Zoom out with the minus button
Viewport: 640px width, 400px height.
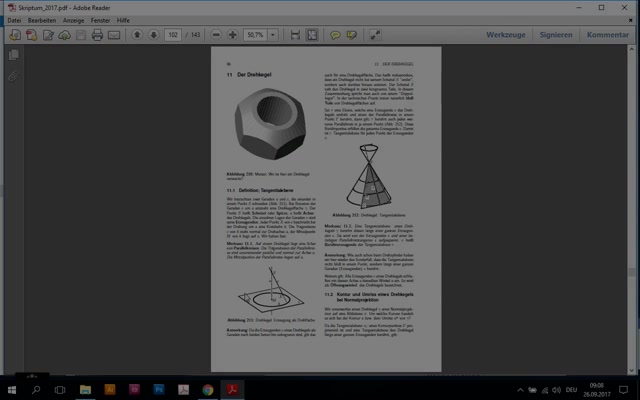(215, 35)
